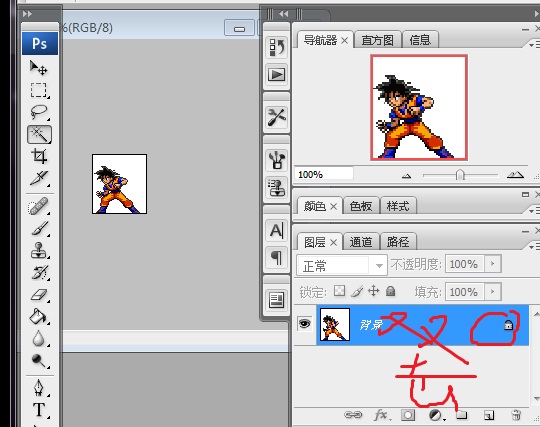540x427 pixels.
Task: Toggle lock all
Action: click(390, 291)
